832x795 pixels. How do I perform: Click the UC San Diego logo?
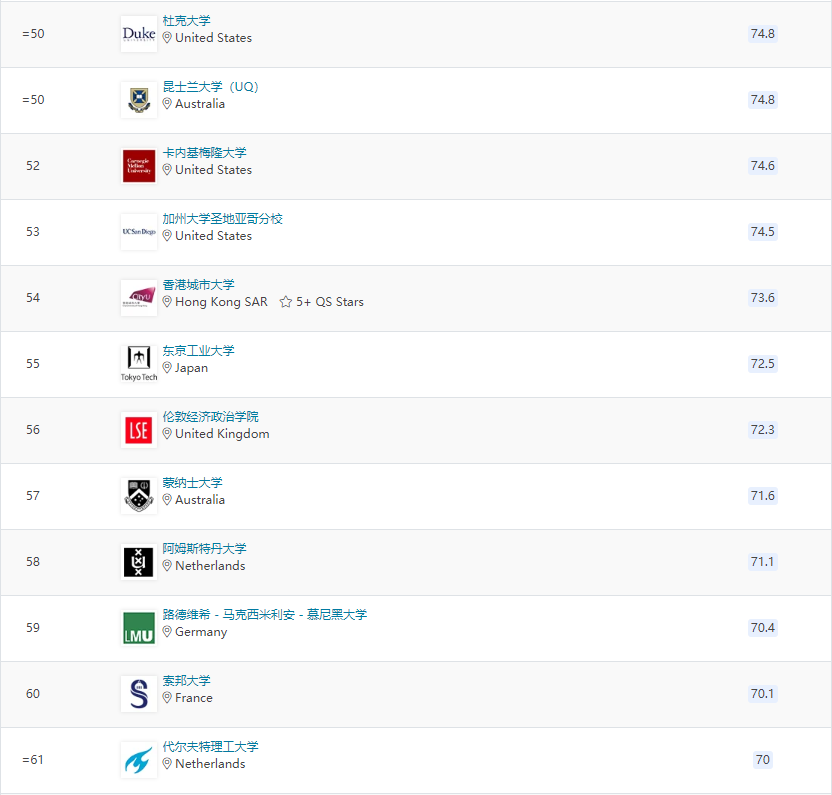tap(139, 232)
